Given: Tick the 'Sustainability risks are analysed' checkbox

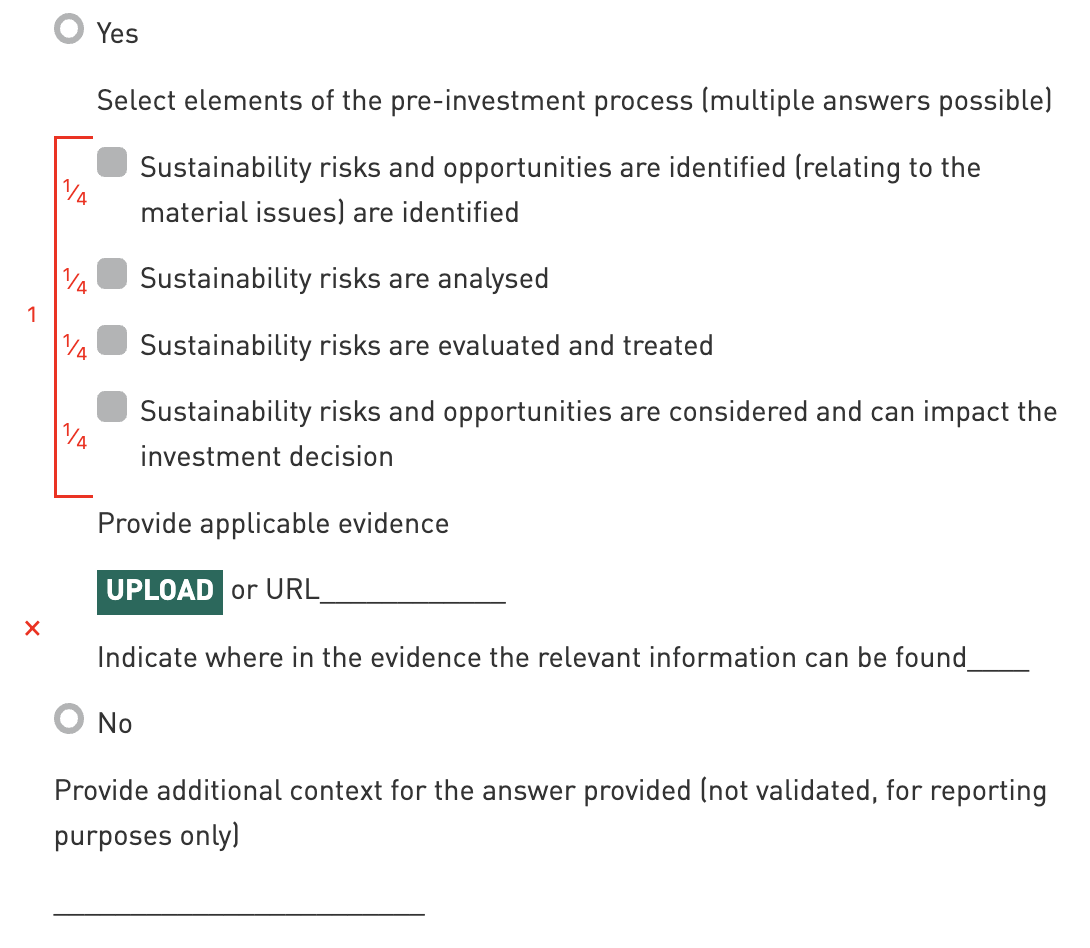Looking at the screenshot, I should 112,274.
